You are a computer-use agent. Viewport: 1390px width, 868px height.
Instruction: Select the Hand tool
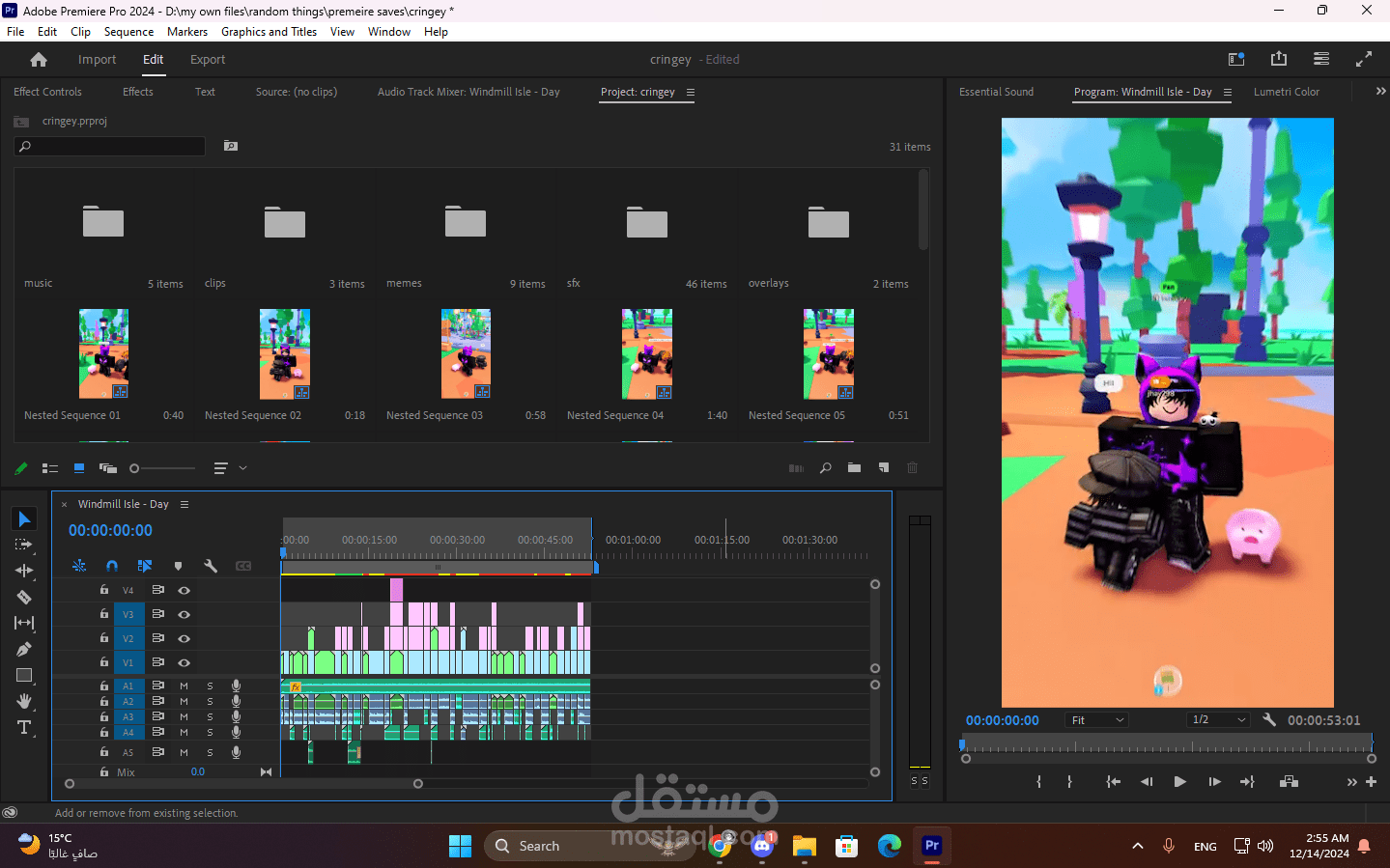24,701
